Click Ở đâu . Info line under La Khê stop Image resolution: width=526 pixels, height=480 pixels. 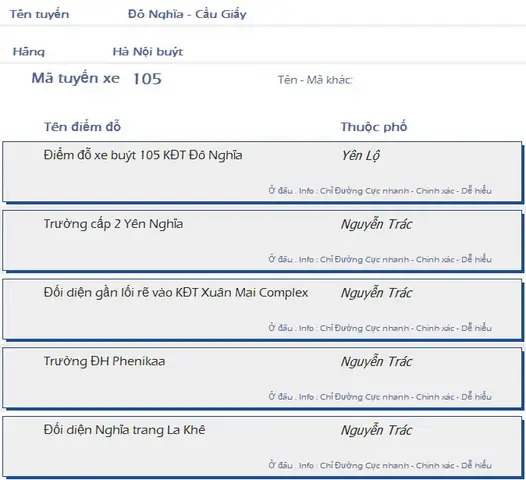coord(380,466)
